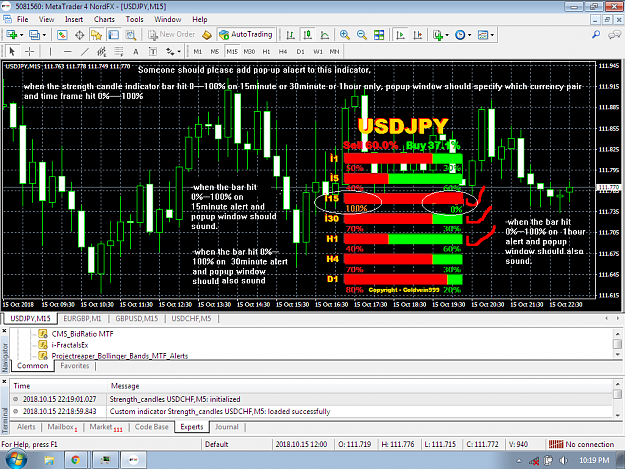Open the Charts menu
Screen dimensions: 625x469
tap(104, 19)
